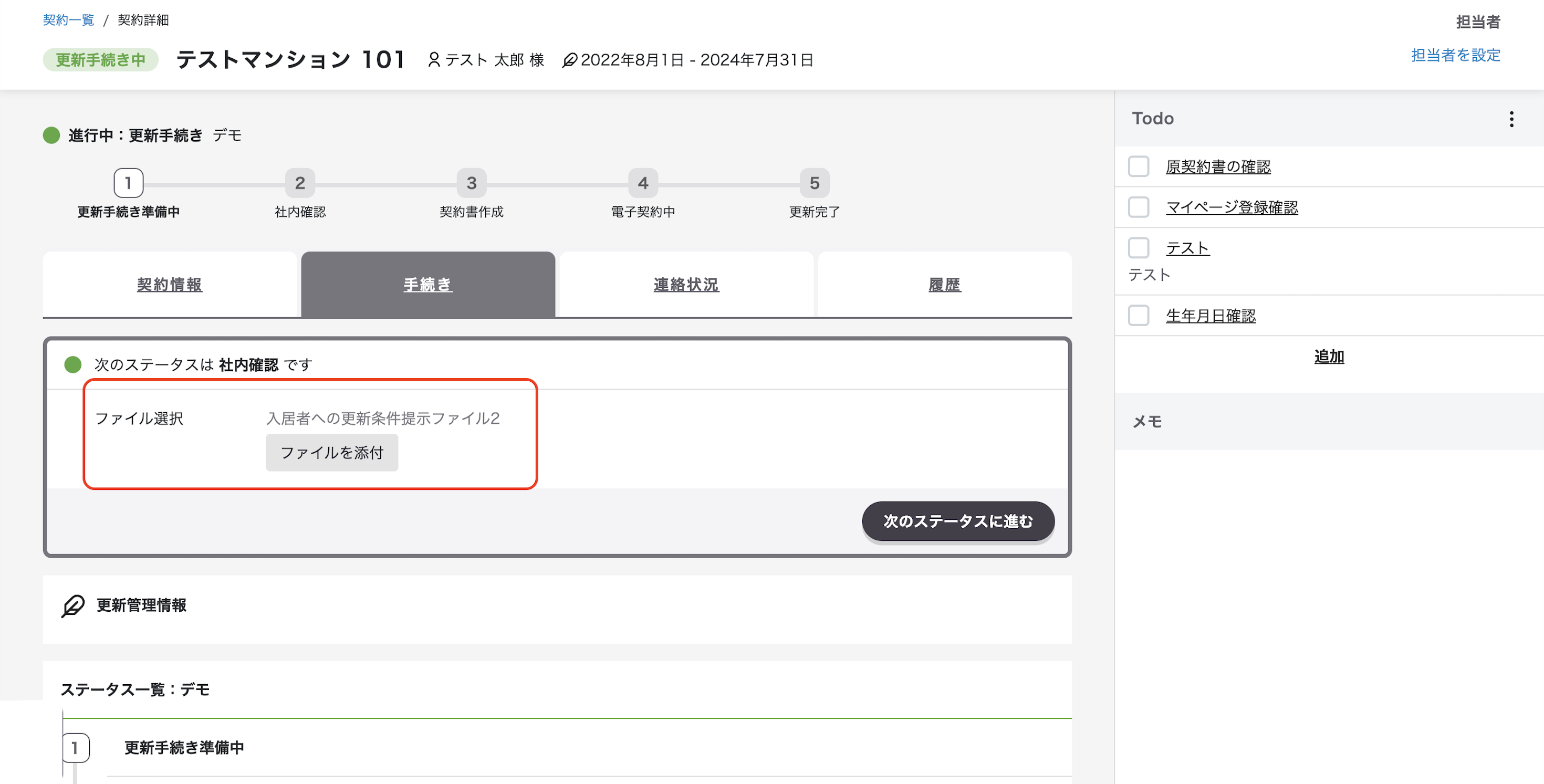The width and height of the screenshot is (1544, 784).
Task: Open the 原契約書の確認 todo link
Action: [1218, 166]
